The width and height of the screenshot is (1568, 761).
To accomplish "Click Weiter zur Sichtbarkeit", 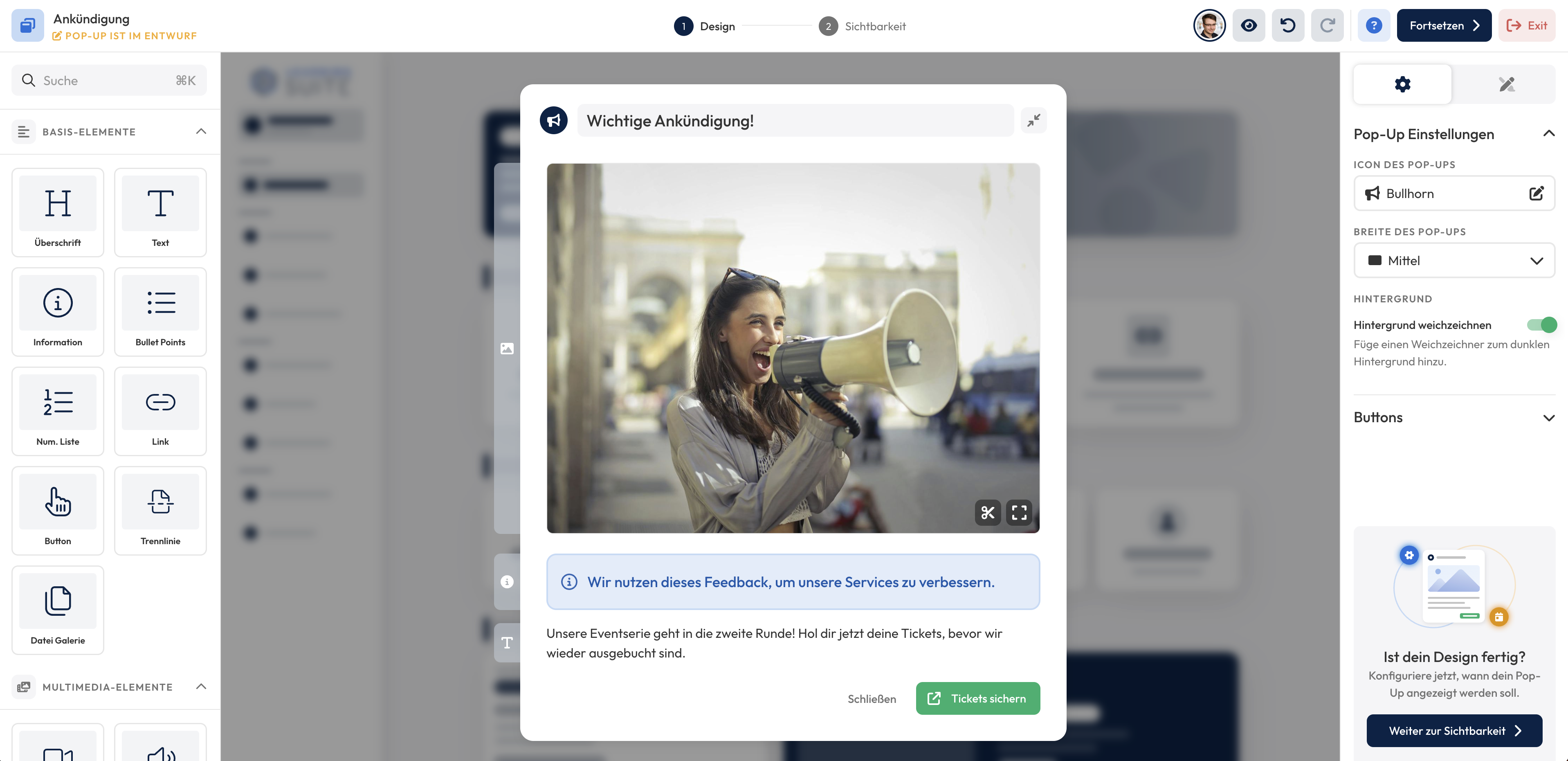I will tap(1453, 731).
